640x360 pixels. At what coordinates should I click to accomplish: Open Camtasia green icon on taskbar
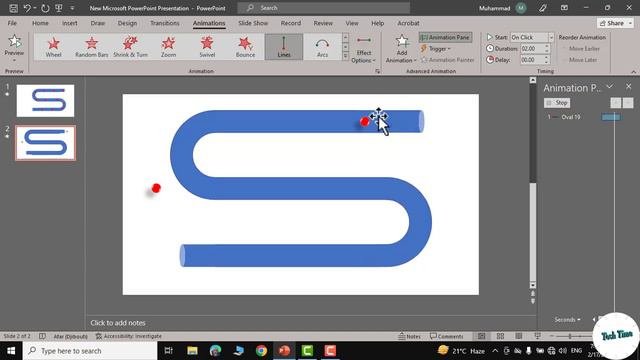point(307,351)
